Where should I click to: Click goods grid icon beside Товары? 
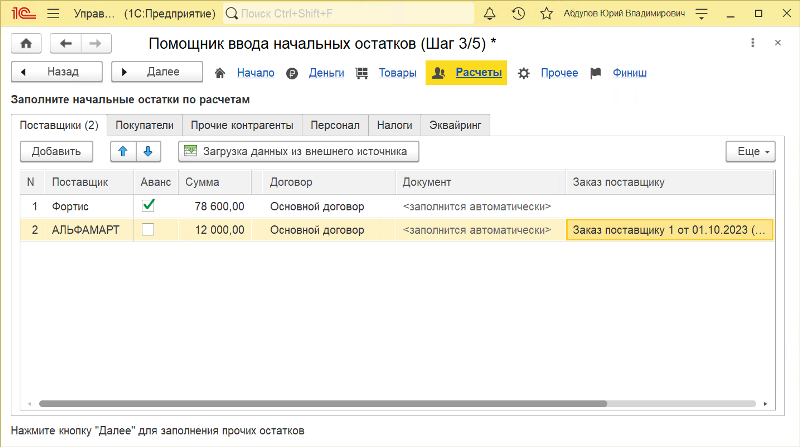coord(362,73)
